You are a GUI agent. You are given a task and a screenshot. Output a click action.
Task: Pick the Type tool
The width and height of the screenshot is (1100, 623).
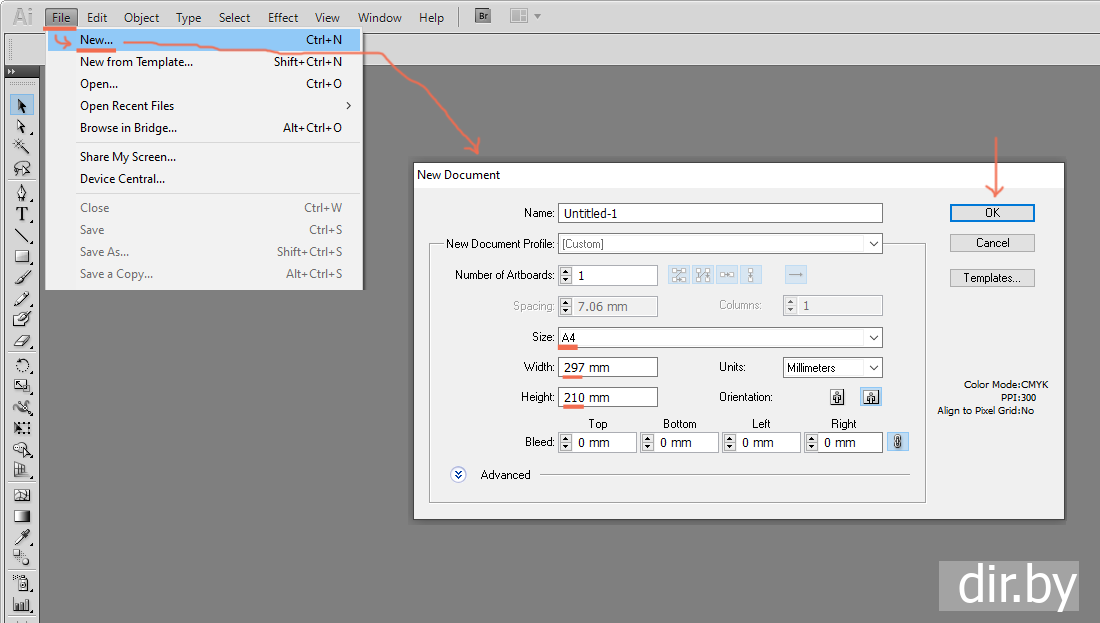(x=21, y=214)
